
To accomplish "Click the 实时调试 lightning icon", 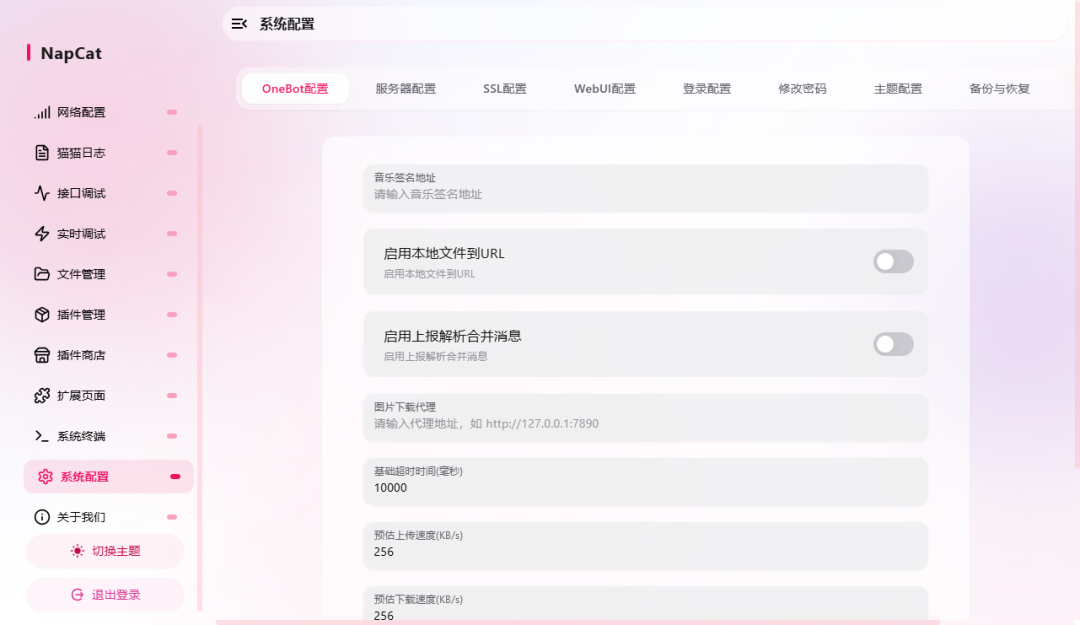I will [x=42, y=233].
